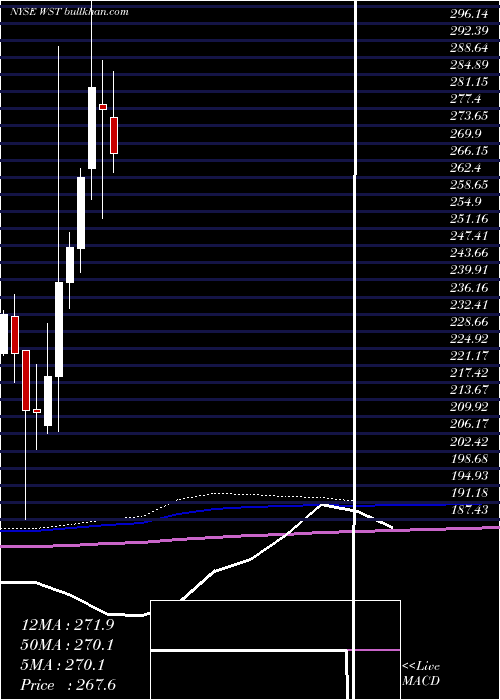
Task: Select the 232.41 price axis label
Action: pyautogui.click(x=468, y=304)
